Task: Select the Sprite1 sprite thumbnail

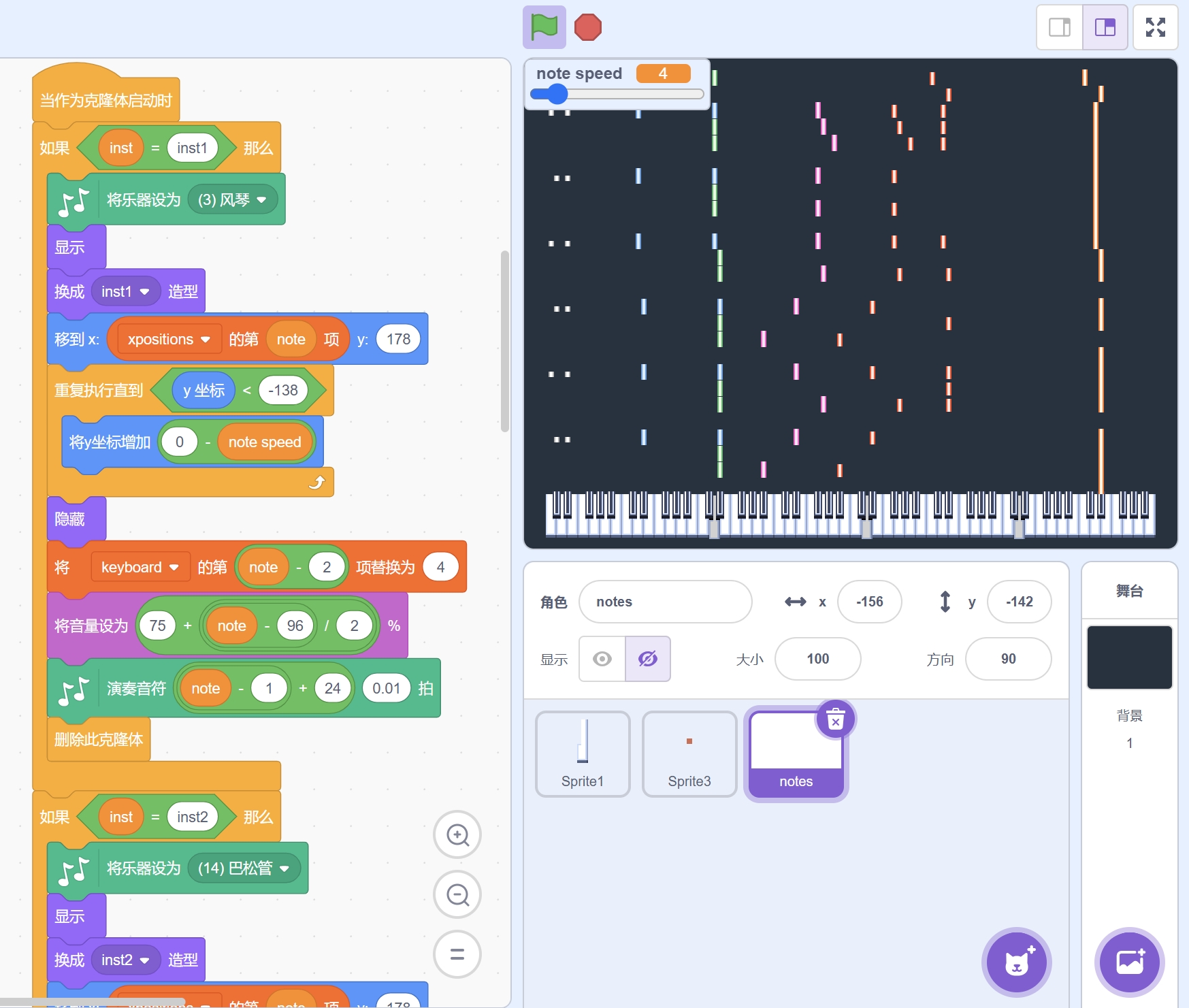Action: 583,754
